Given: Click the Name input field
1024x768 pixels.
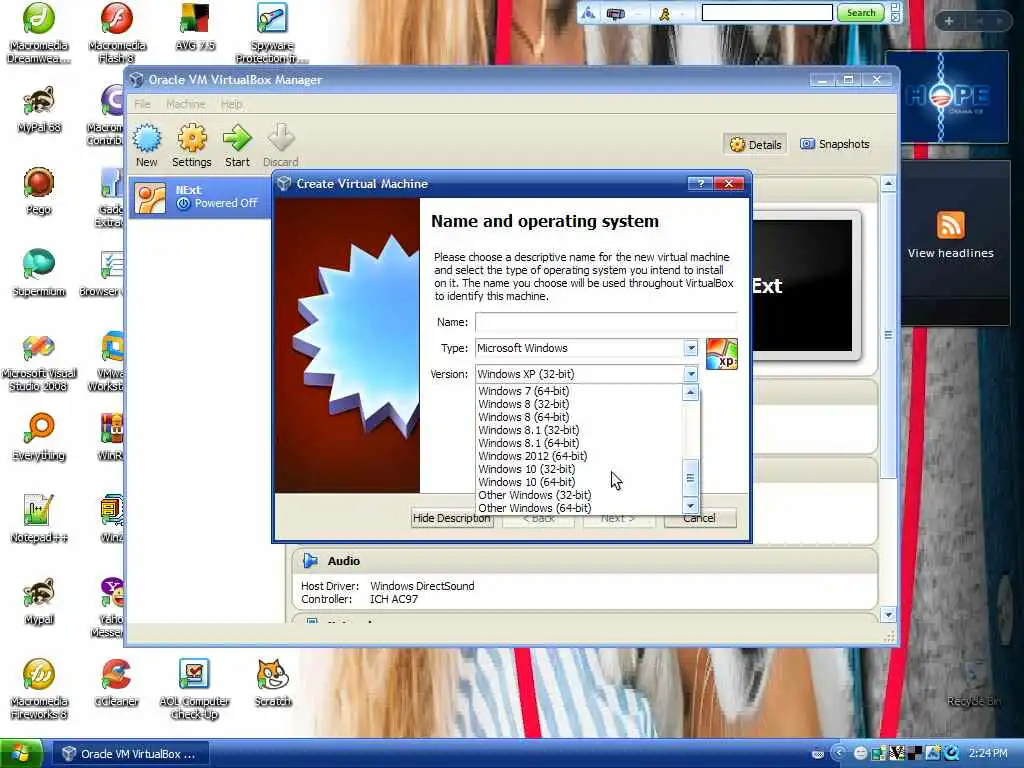Looking at the screenshot, I should pos(605,322).
